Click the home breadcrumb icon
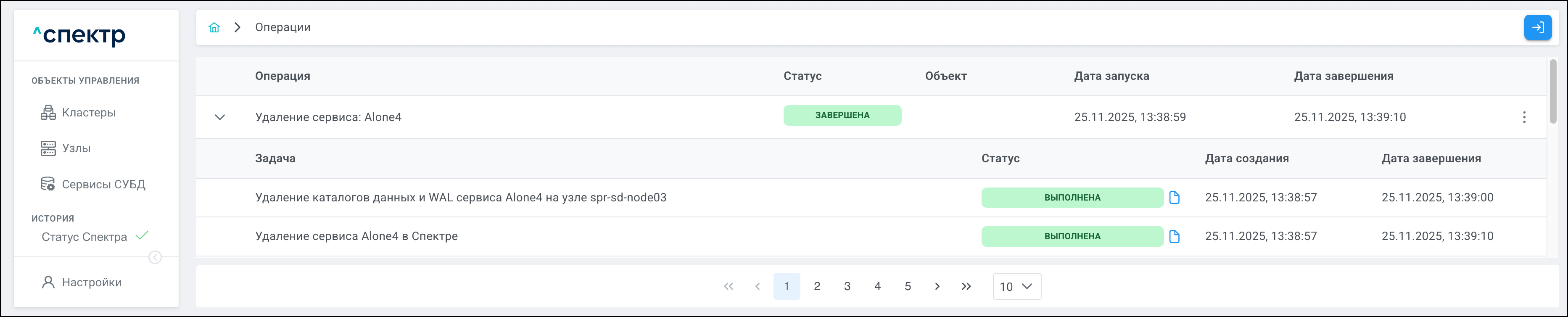Image resolution: width=1568 pixels, height=317 pixels. 214,27
